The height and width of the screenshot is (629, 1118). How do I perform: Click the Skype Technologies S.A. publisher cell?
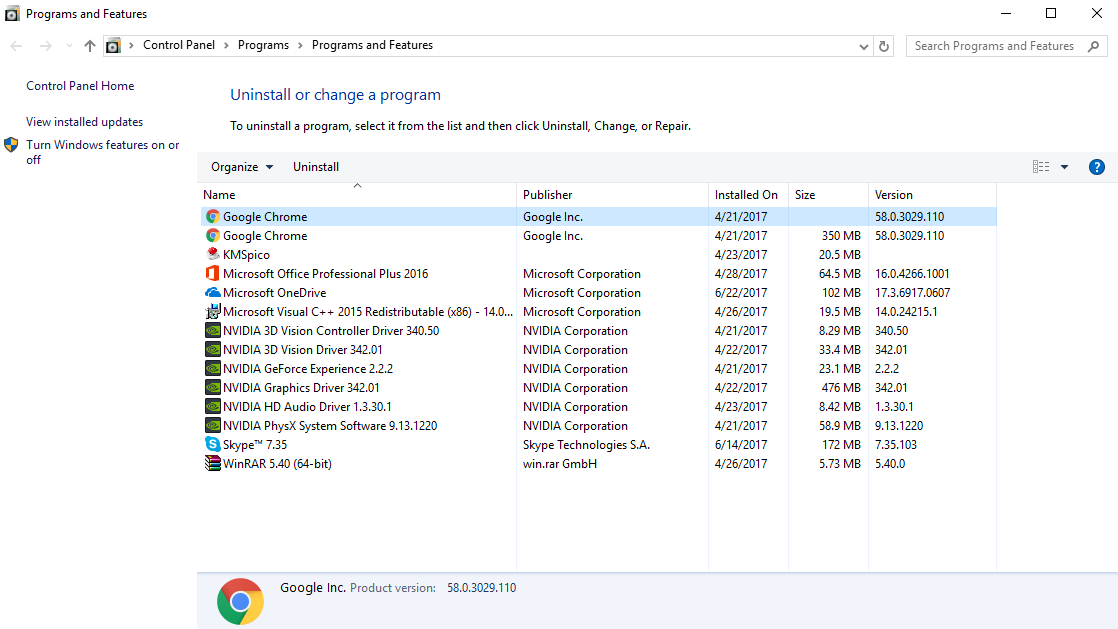[586, 445]
